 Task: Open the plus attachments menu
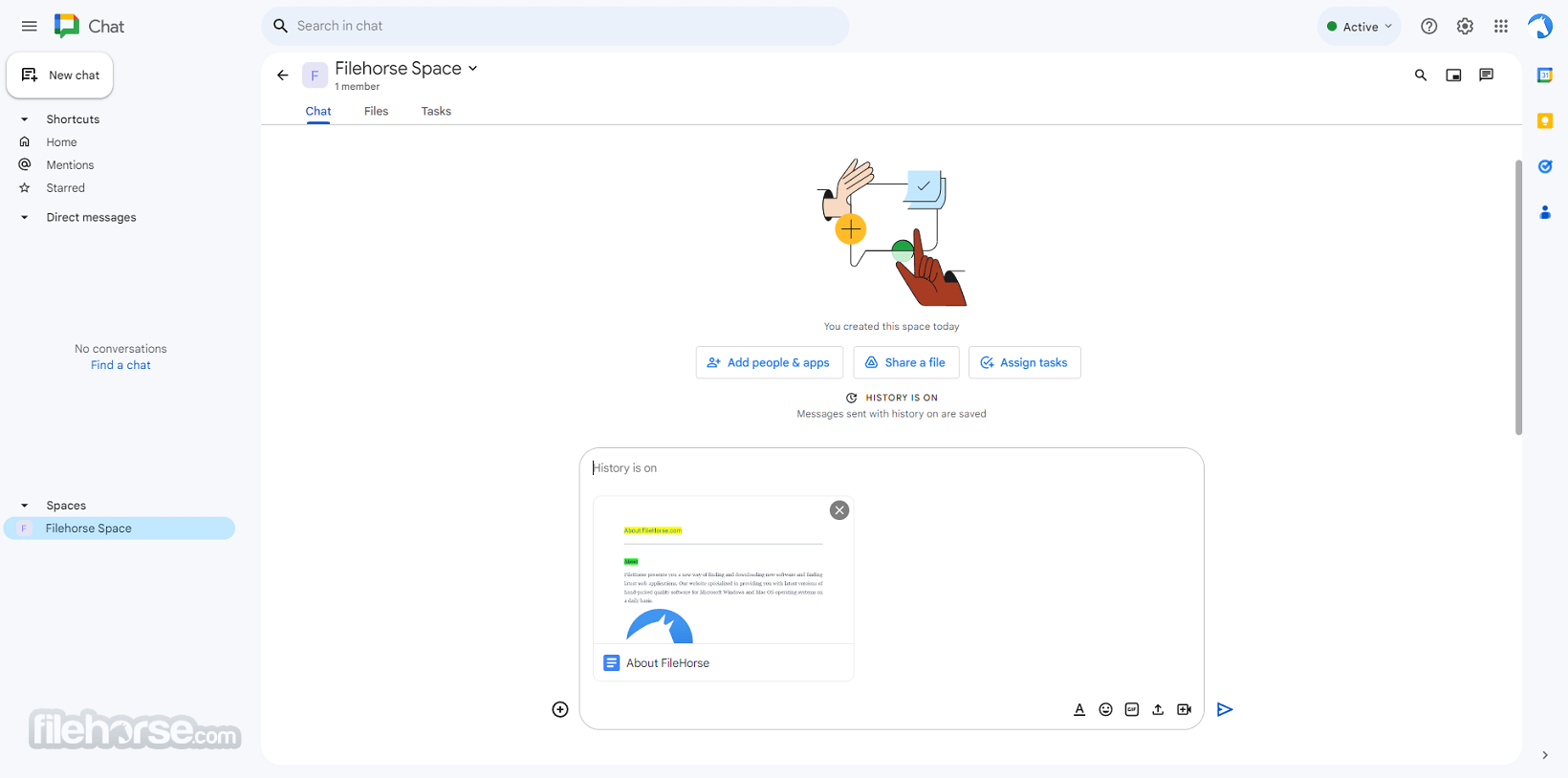tap(560, 709)
